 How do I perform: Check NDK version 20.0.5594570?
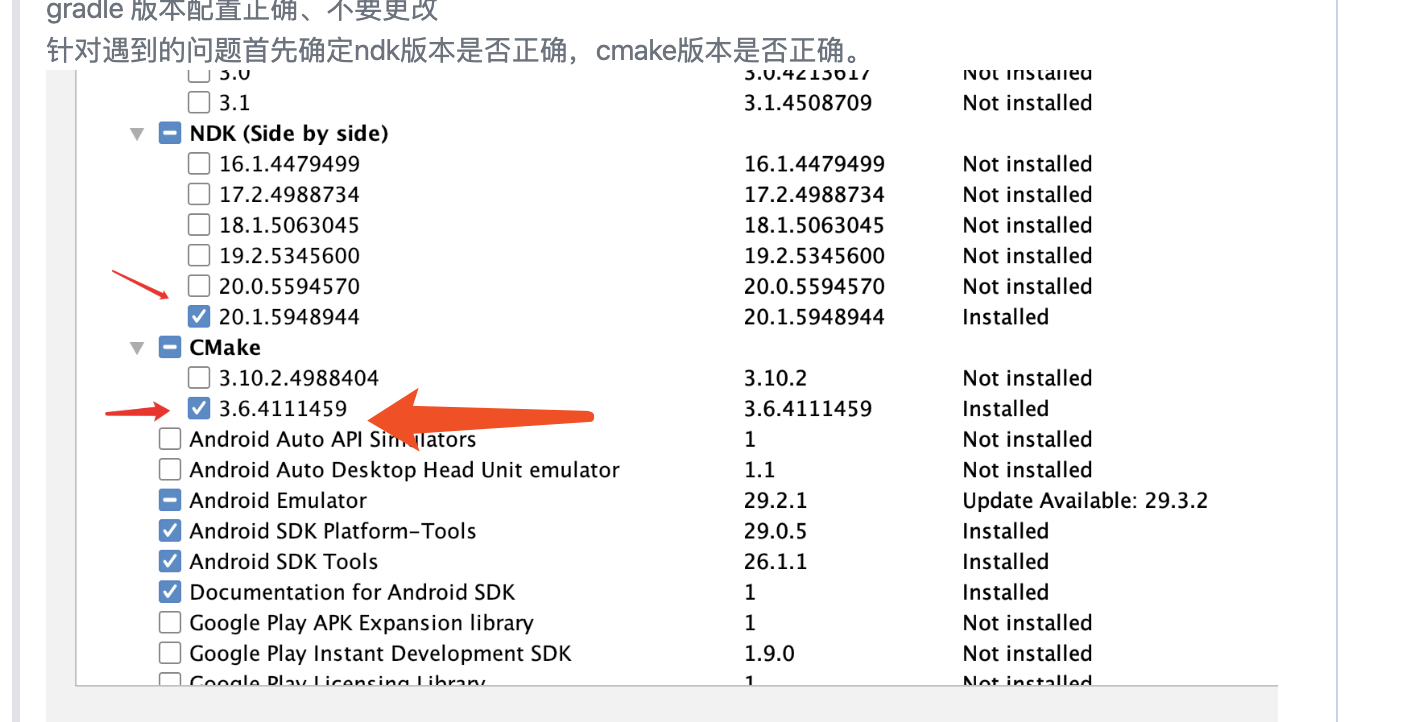[198, 286]
